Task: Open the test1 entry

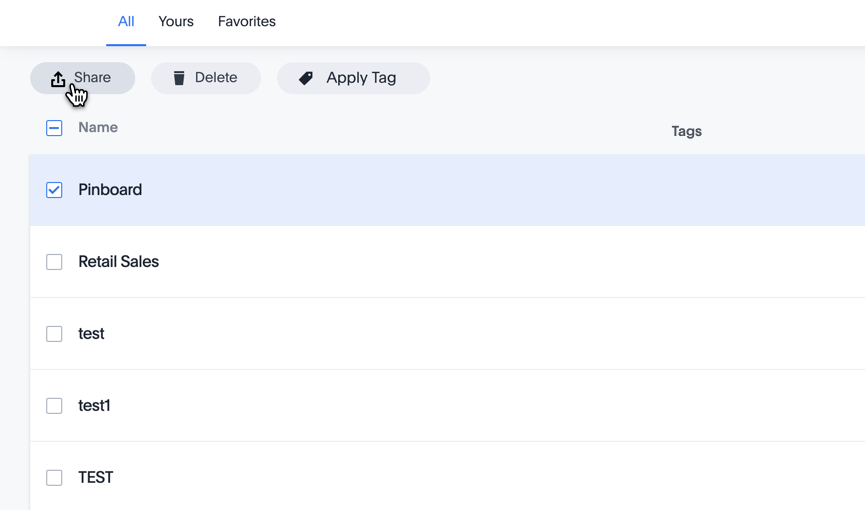Action: click(x=95, y=406)
